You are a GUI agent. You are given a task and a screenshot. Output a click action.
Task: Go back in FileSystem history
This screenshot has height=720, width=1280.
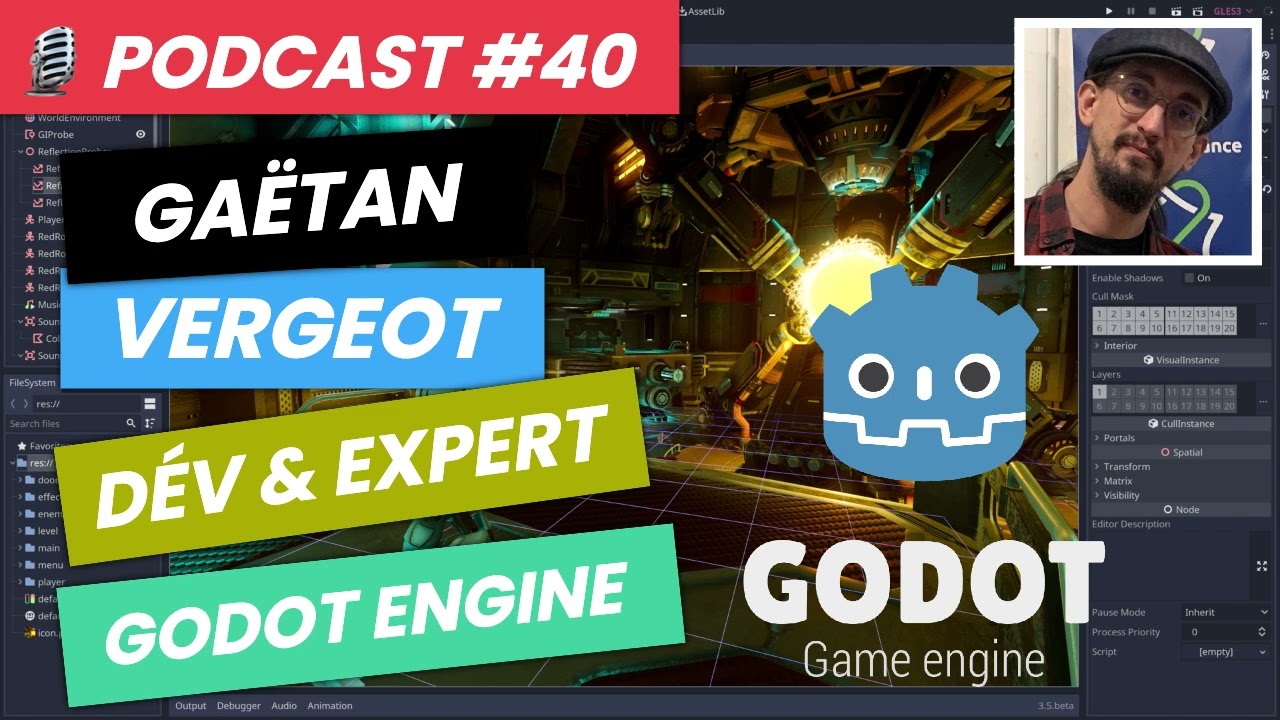click(12, 403)
